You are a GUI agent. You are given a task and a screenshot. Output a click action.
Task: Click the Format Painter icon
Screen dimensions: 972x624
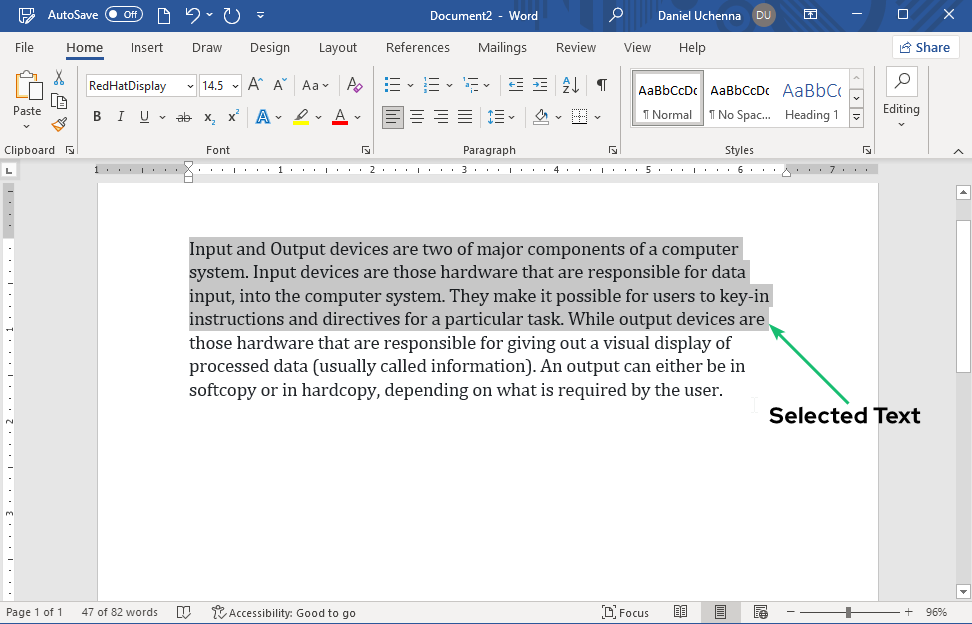pos(59,125)
